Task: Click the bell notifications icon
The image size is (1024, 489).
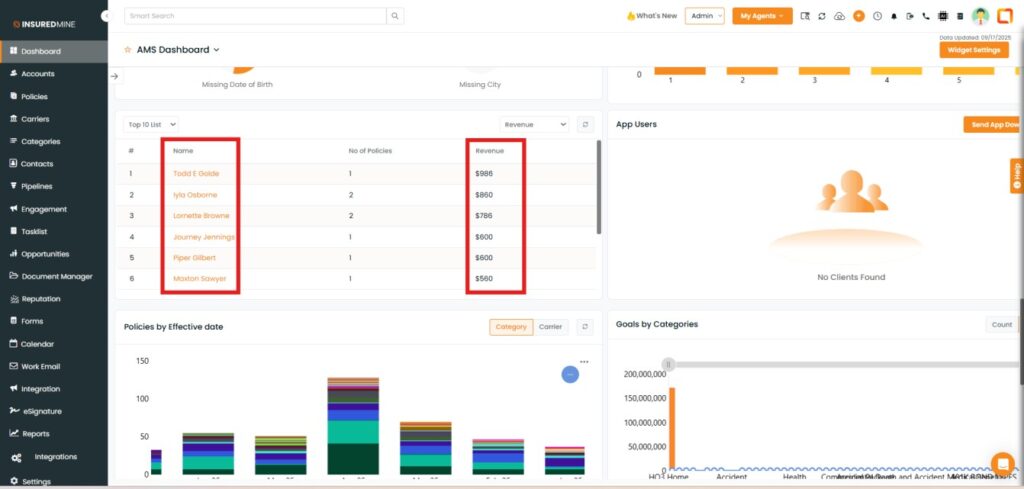Action: tap(893, 16)
